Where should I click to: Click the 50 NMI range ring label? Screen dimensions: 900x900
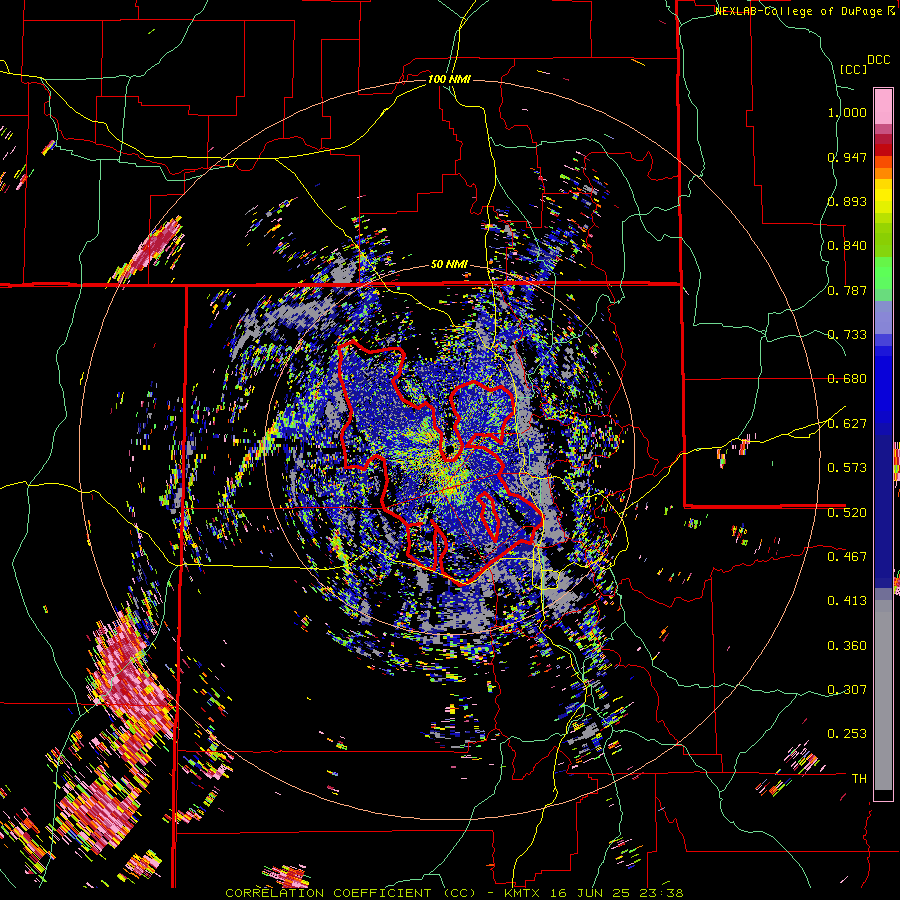click(x=449, y=265)
